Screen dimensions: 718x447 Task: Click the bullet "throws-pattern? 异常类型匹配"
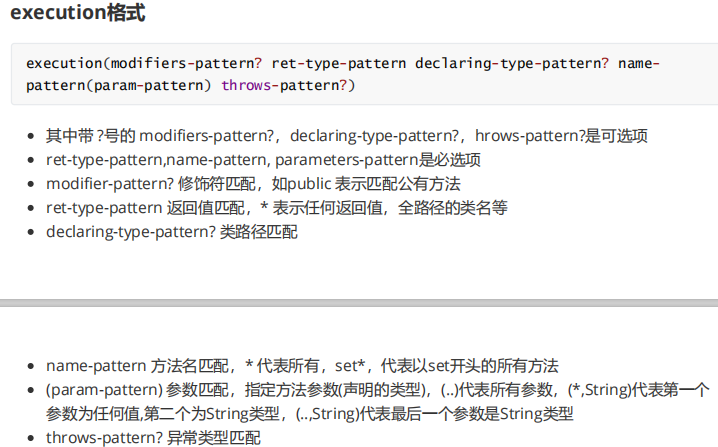pos(153,438)
